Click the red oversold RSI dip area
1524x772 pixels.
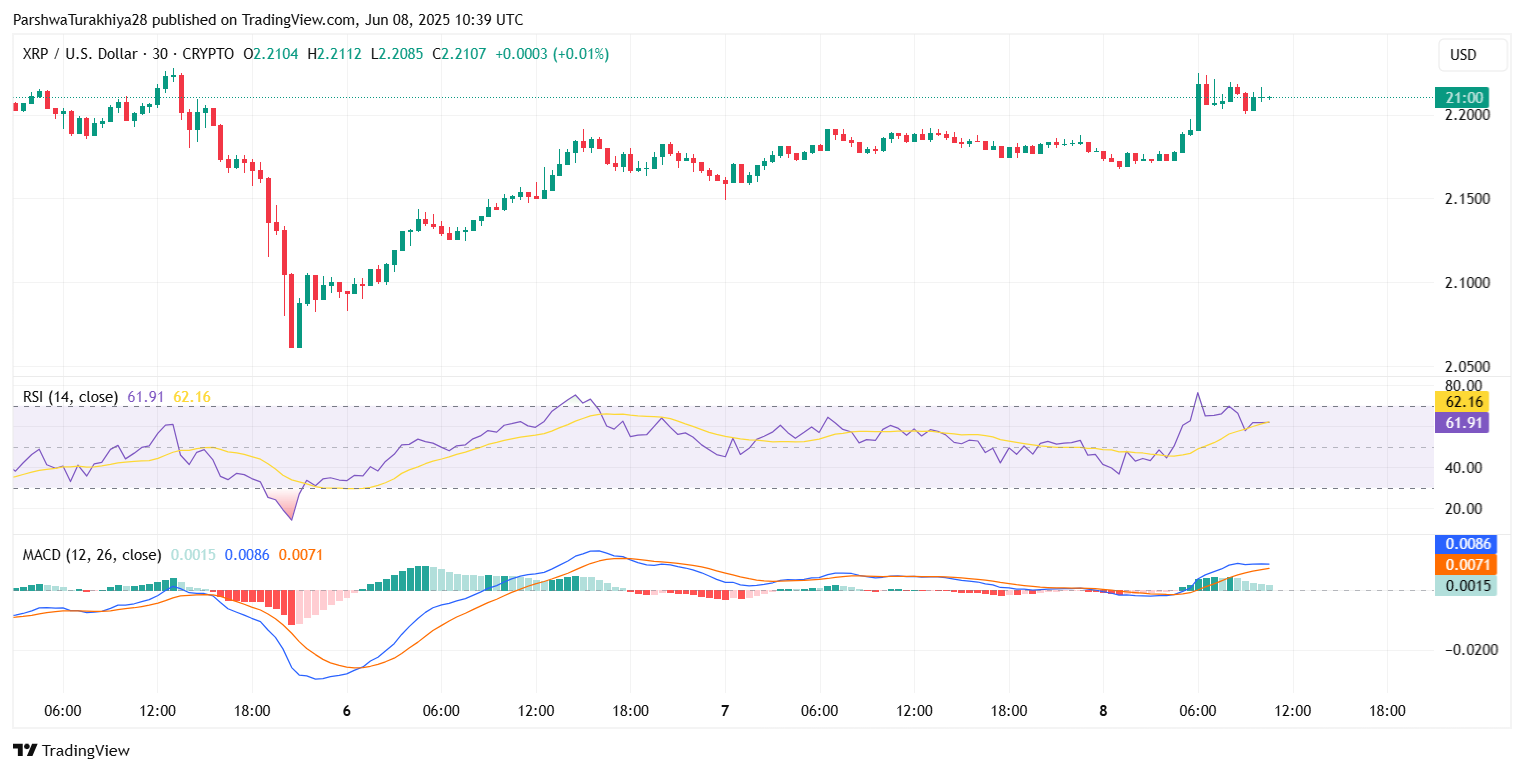[289, 503]
